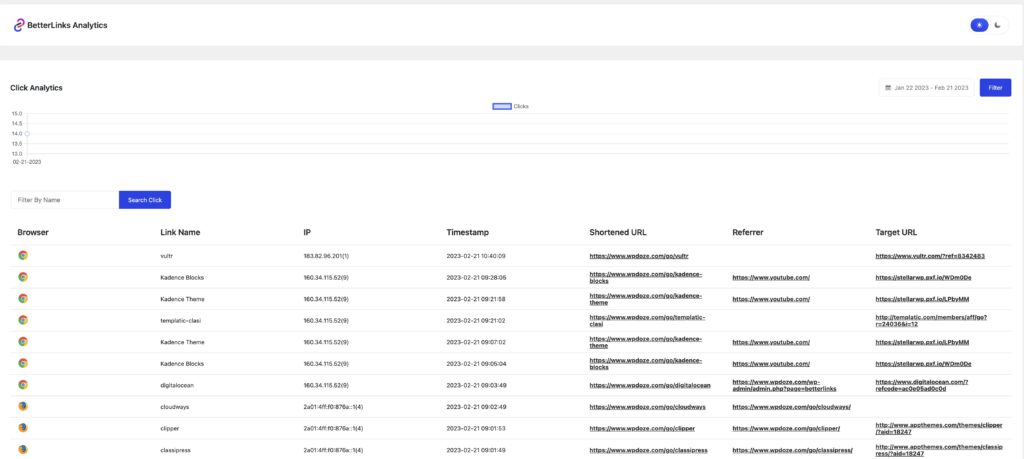Open shortened URL wpdoze.com/go/digitalocean
This screenshot has width=1024, height=459.
(650, 385)
